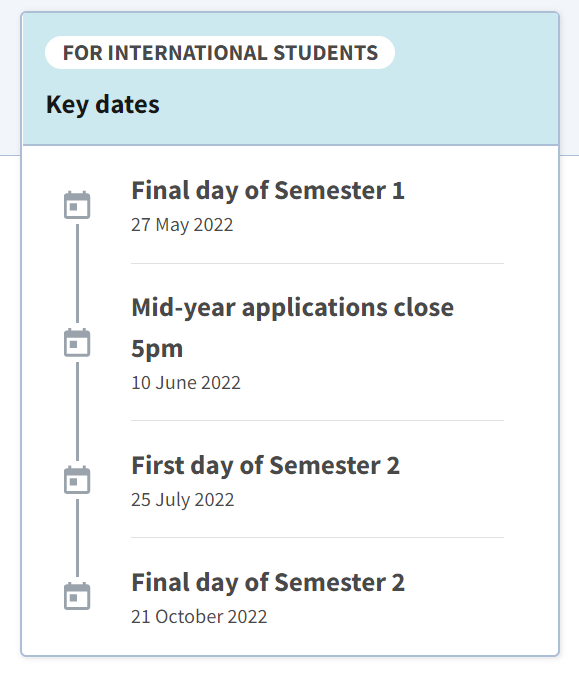The image size is (579, 674).
Task: Click the divider below 10 June 2022
Action: 317,420
